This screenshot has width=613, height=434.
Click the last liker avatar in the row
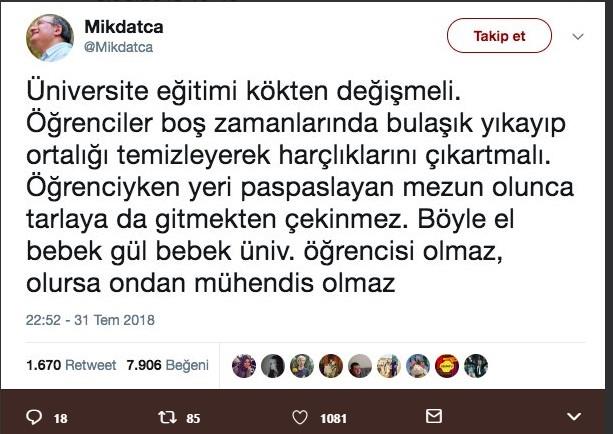[476, 366]
